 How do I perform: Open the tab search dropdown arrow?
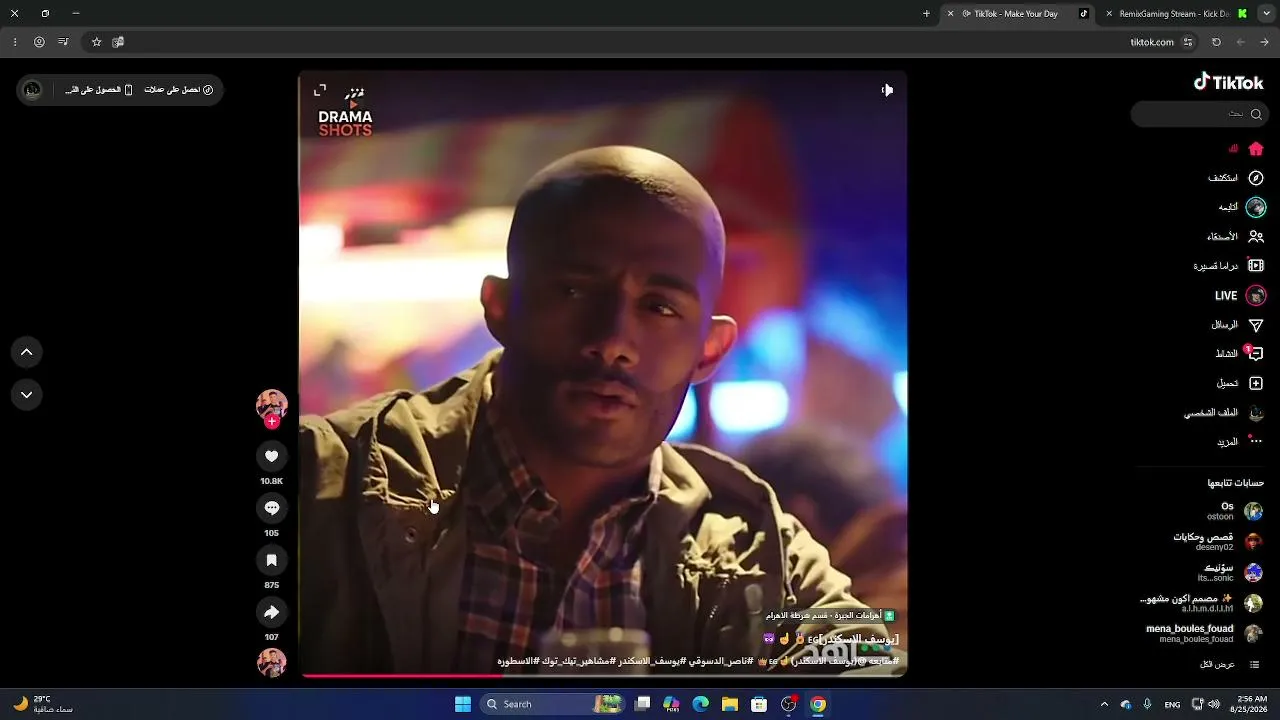coord(1265,14)
